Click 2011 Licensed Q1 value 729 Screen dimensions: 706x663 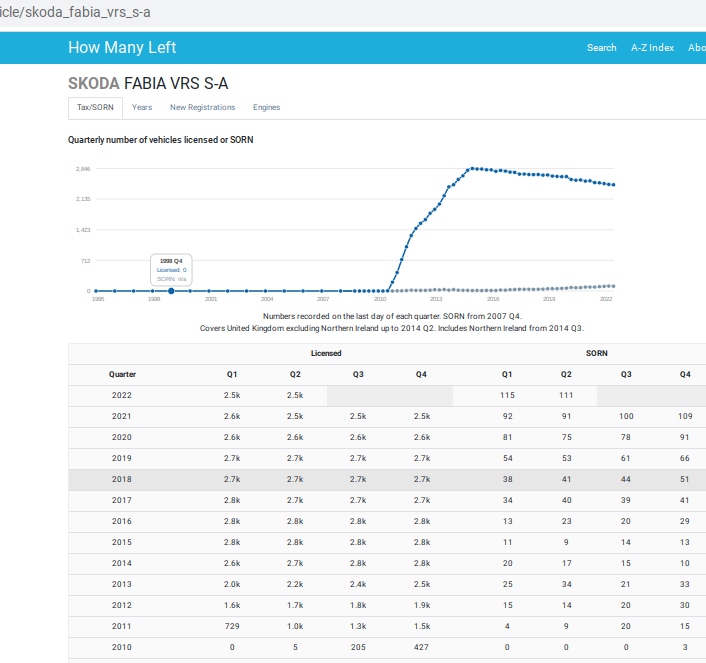(x=232, y=626)
